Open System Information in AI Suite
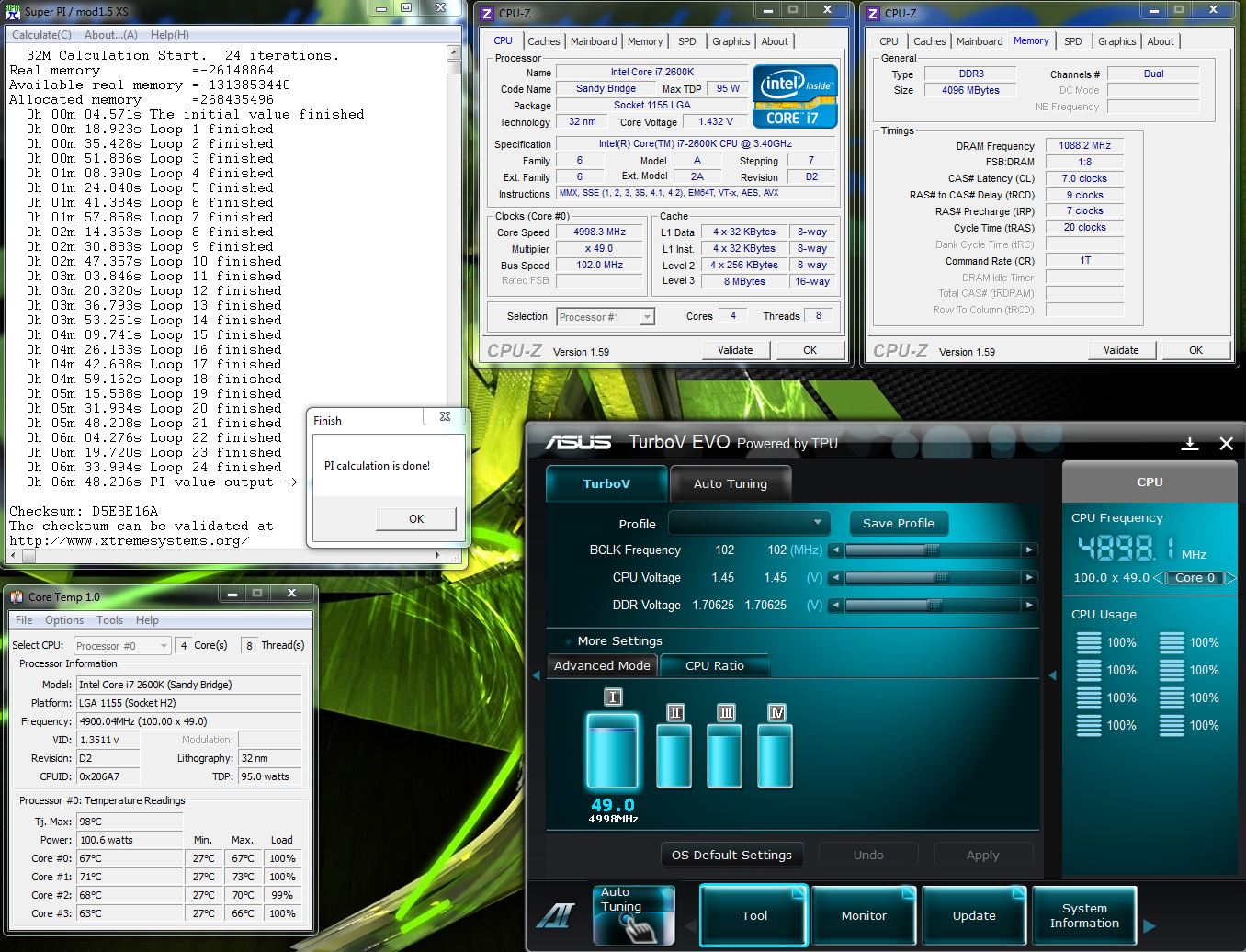1246x952 pixels. 1084,915
